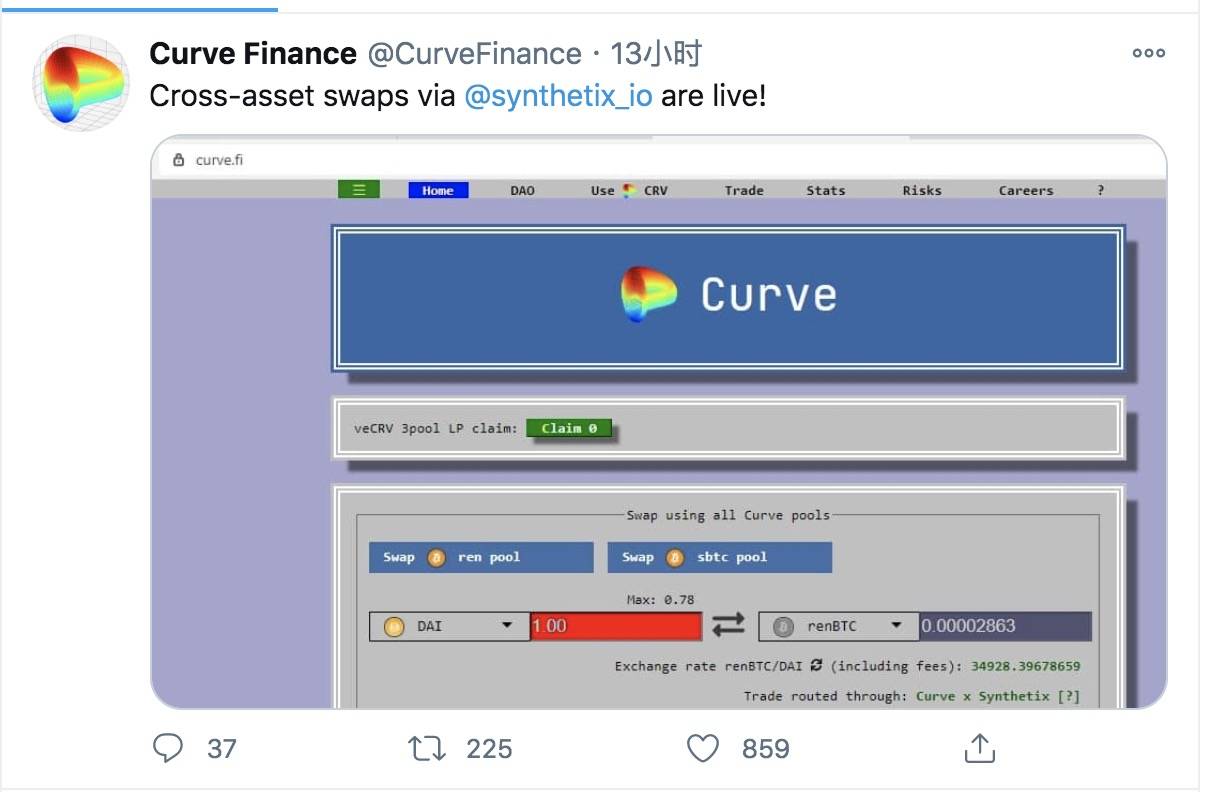Open the tweet's more options menu

pos(1148,54)
